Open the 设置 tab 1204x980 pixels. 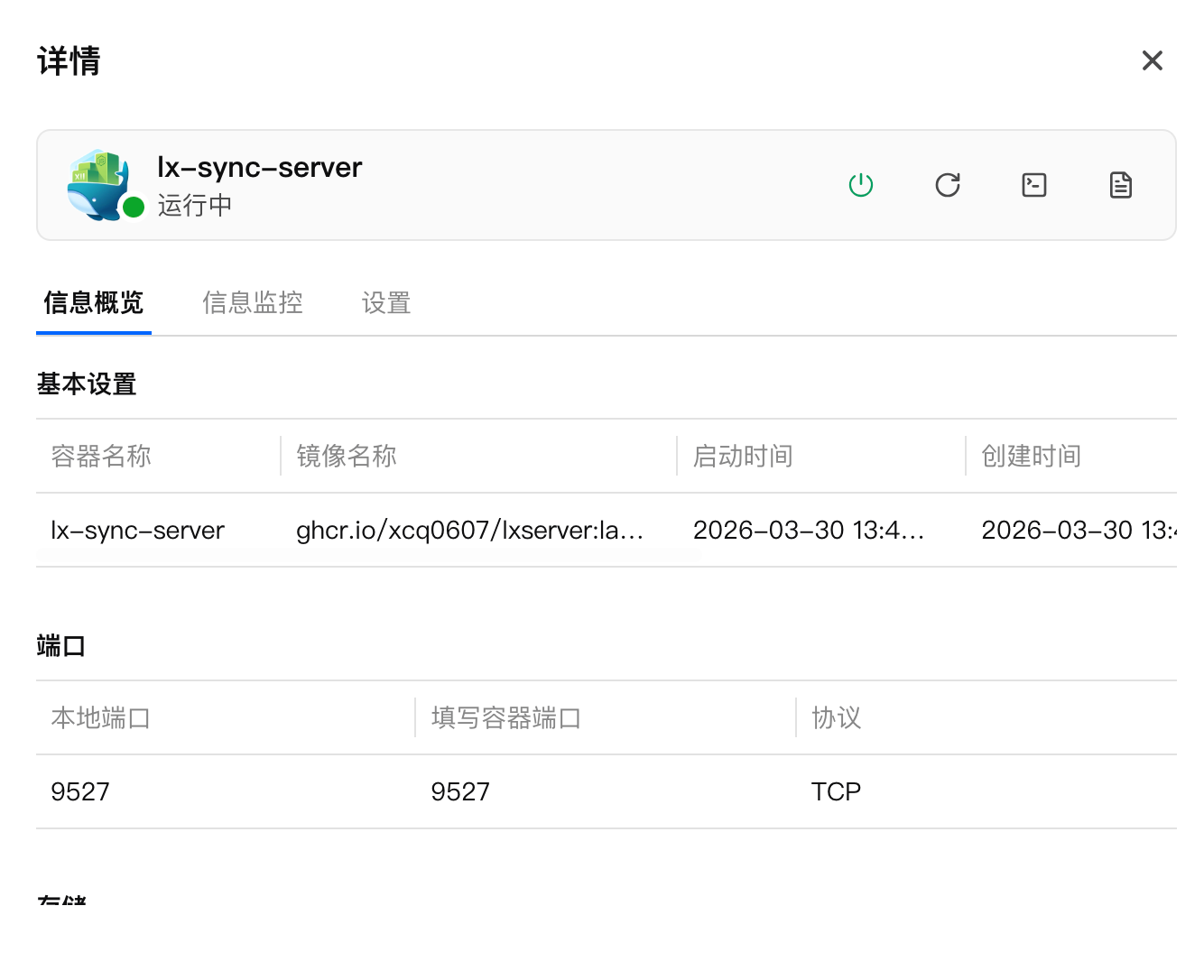pyautogui.click(x=386, y=302)
